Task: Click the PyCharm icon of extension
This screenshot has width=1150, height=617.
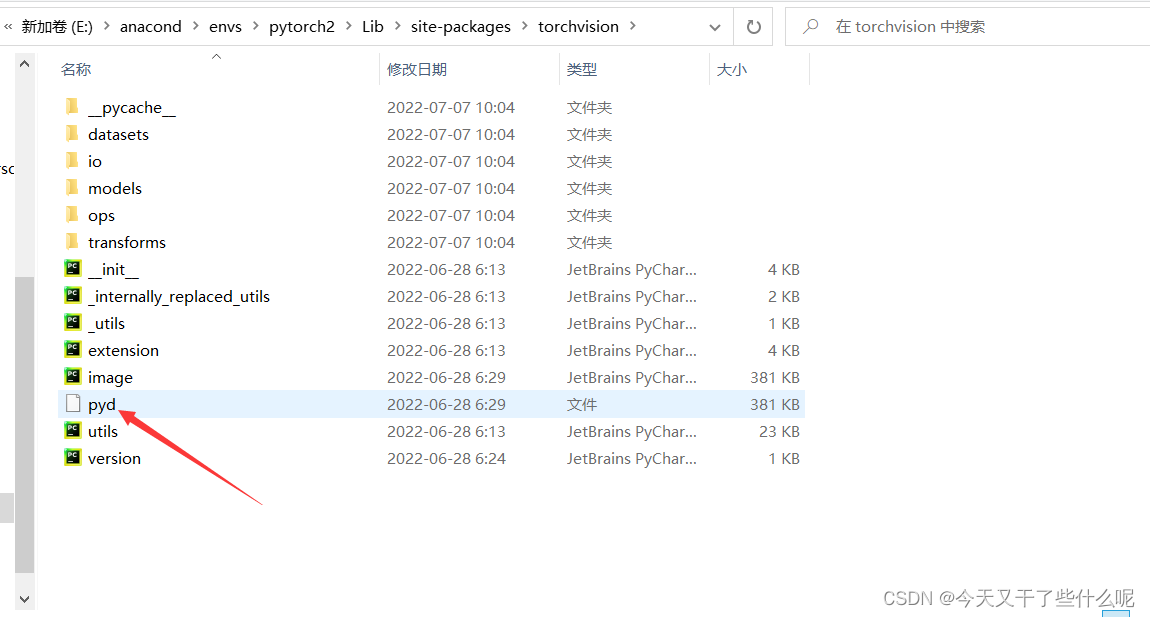Action: (x=73, y=350)
